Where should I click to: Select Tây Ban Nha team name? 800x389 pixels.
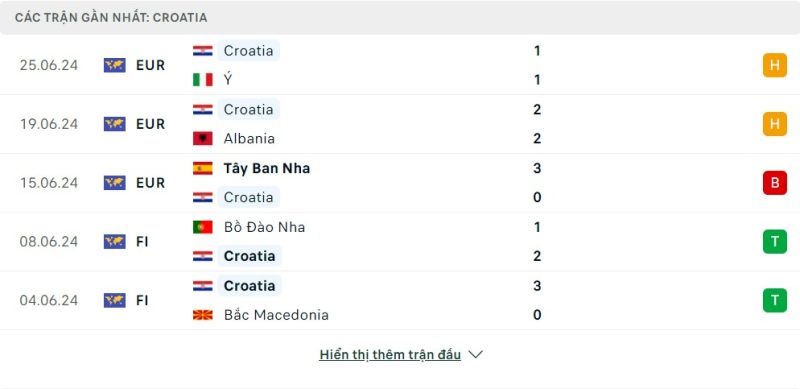coord(267,168)
